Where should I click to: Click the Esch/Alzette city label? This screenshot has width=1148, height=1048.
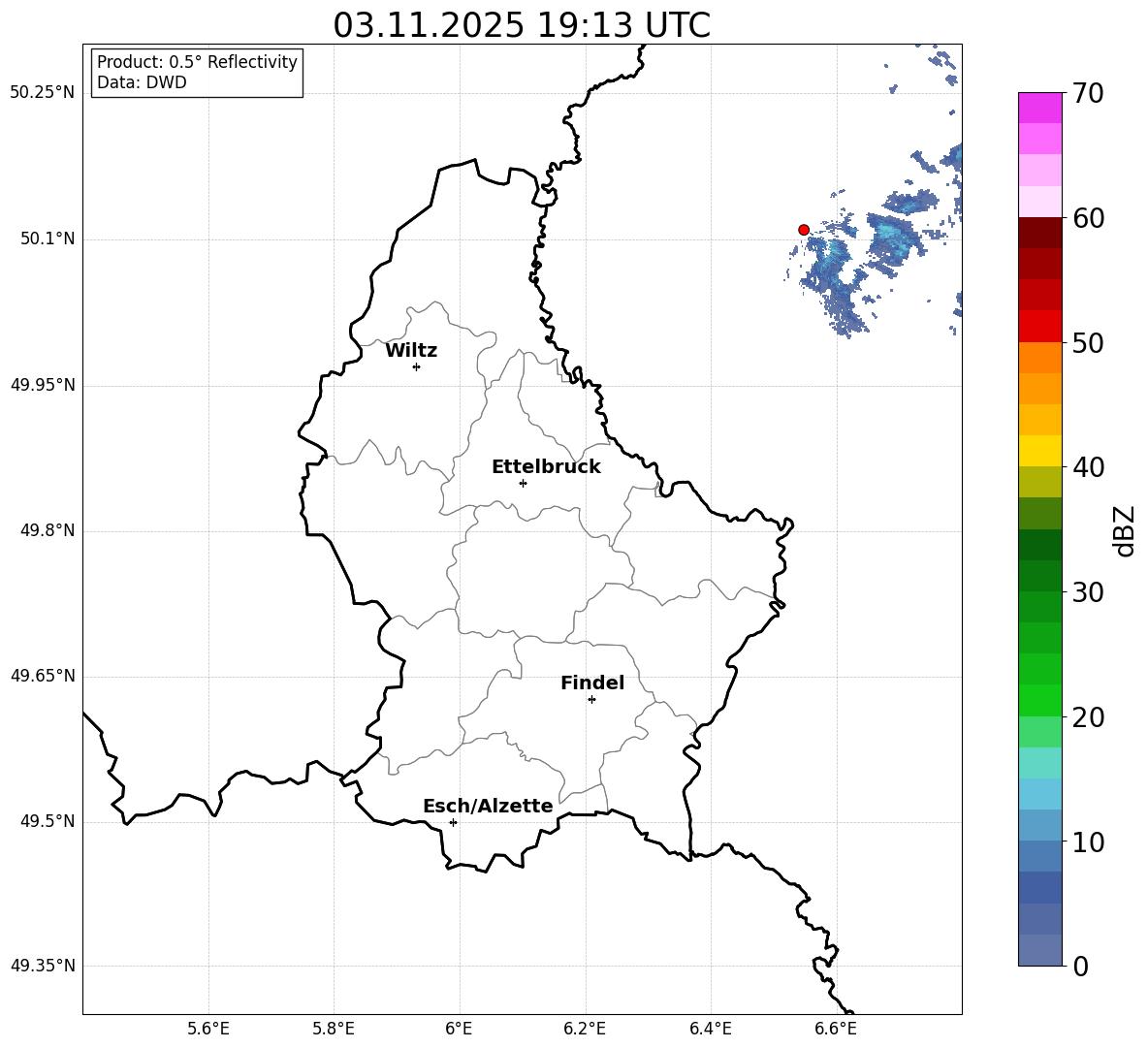click(x=488, y=806)
